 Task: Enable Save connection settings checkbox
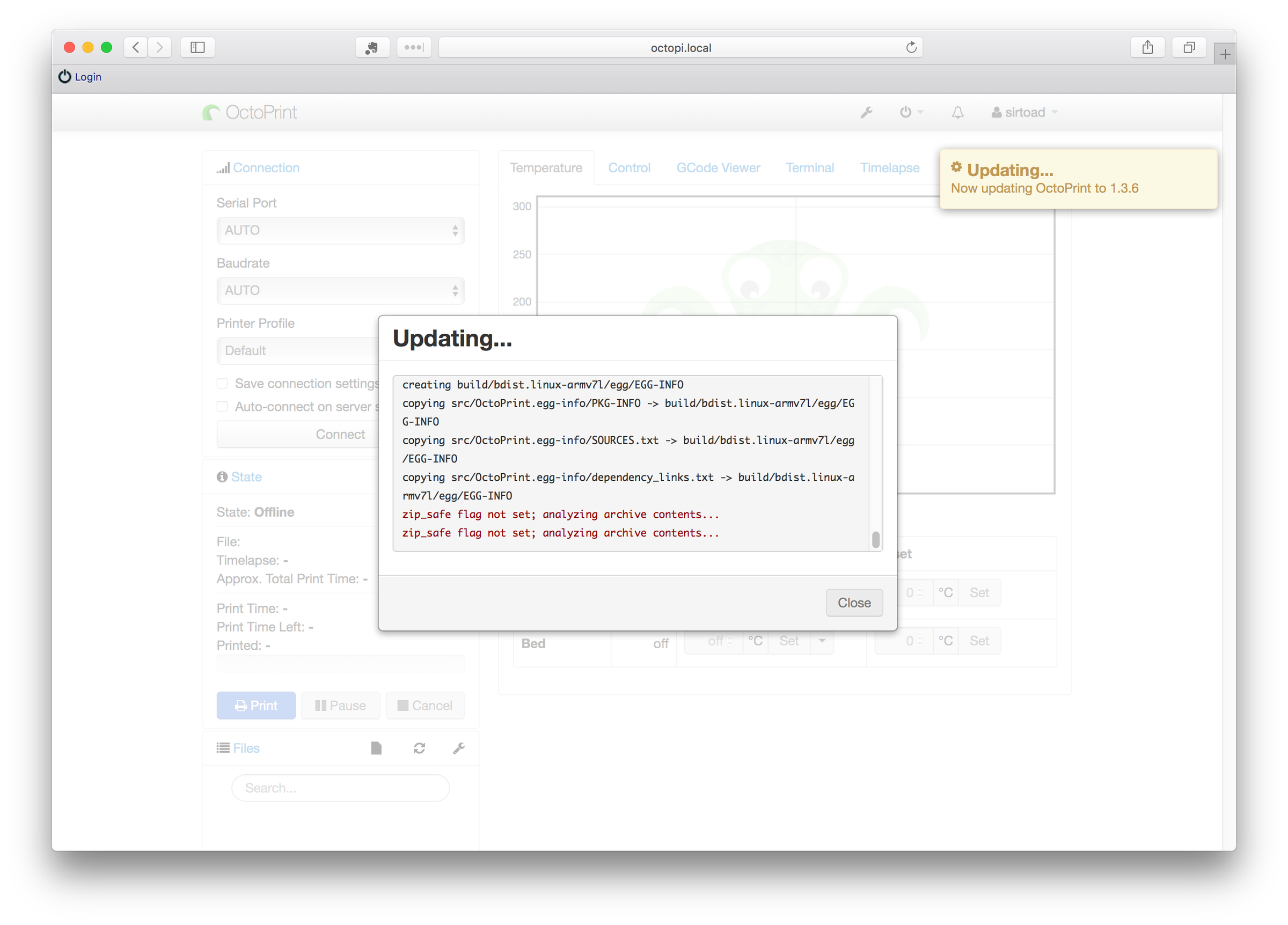pos(223,383)
